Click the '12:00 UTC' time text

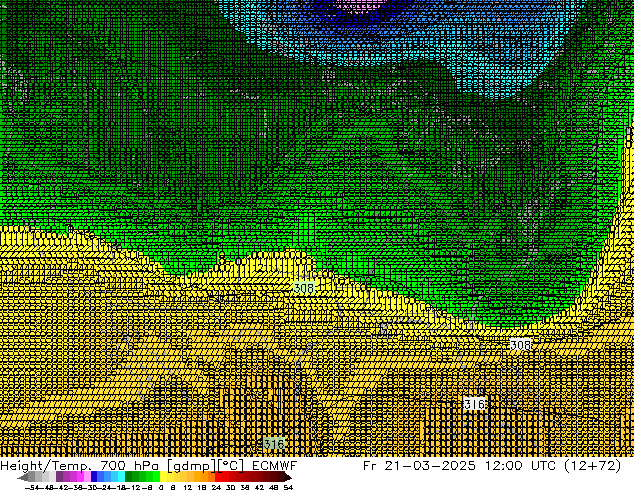tap(522, 466)
